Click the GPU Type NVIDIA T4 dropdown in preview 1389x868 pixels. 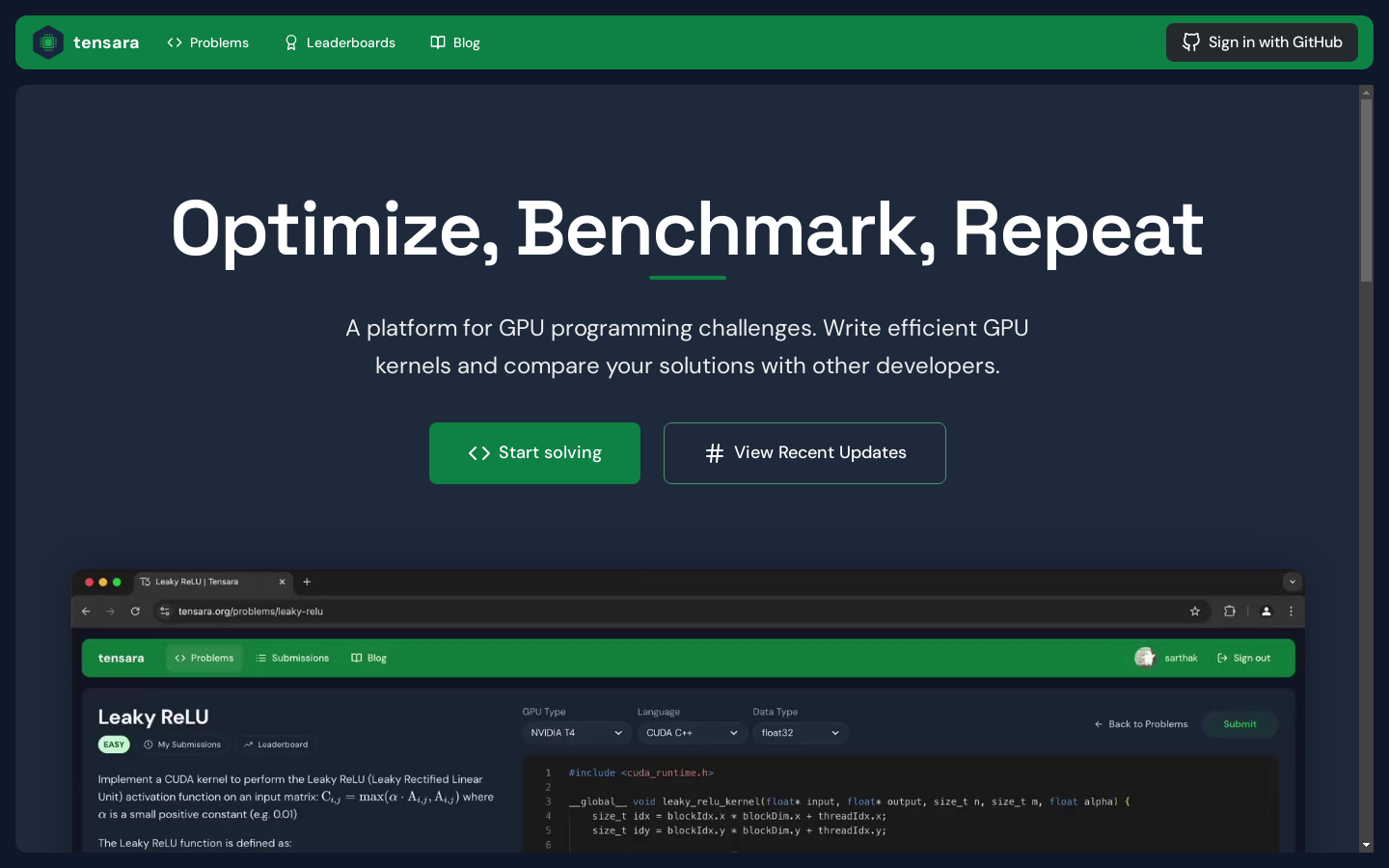577,733
